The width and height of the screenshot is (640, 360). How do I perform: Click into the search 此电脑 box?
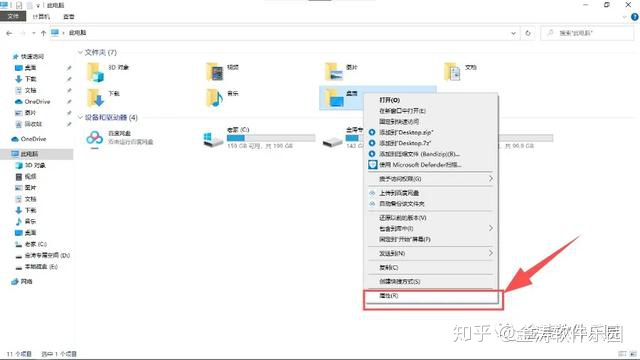(587, 33)
